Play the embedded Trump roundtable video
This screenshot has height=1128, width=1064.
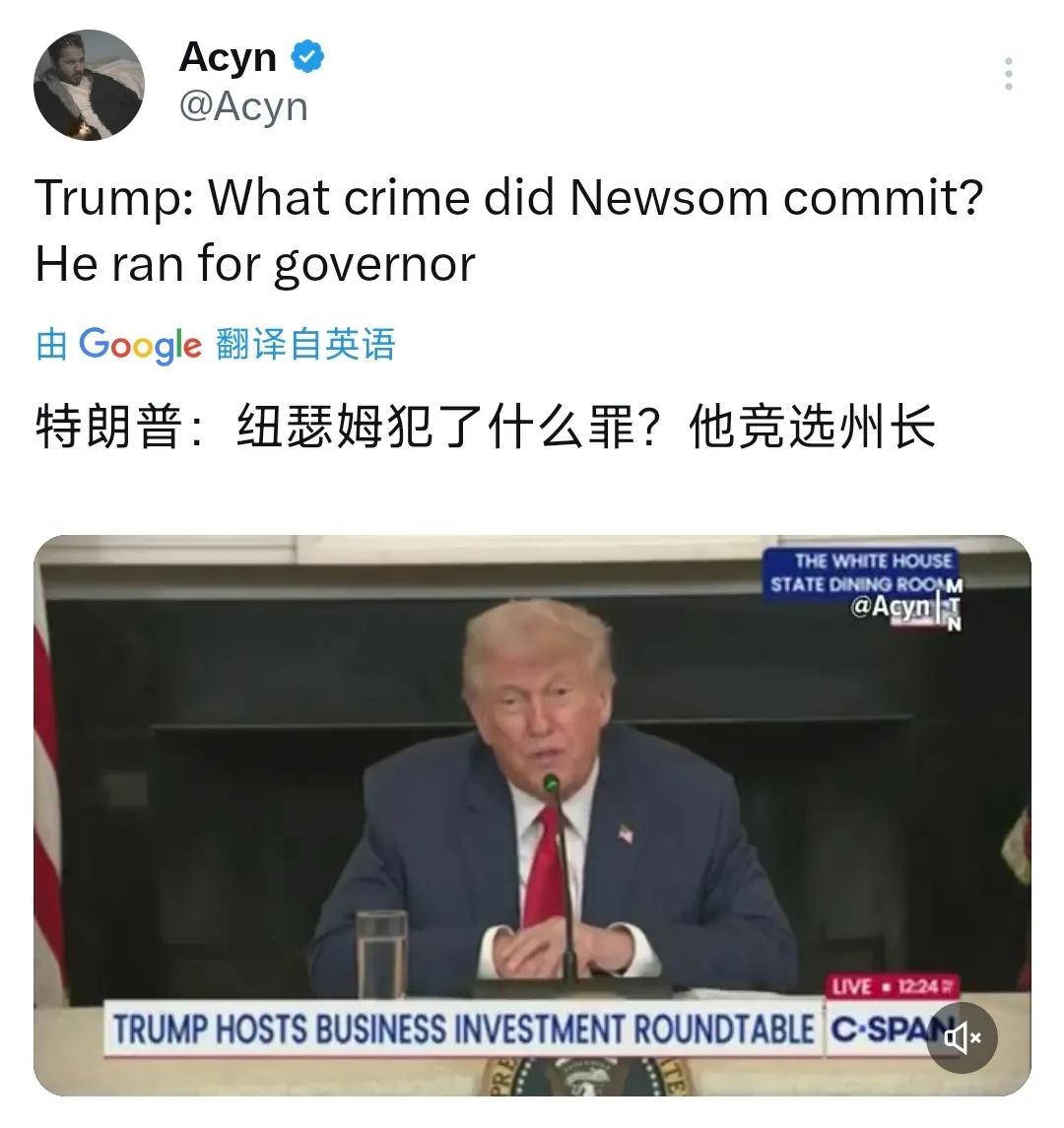532,815
